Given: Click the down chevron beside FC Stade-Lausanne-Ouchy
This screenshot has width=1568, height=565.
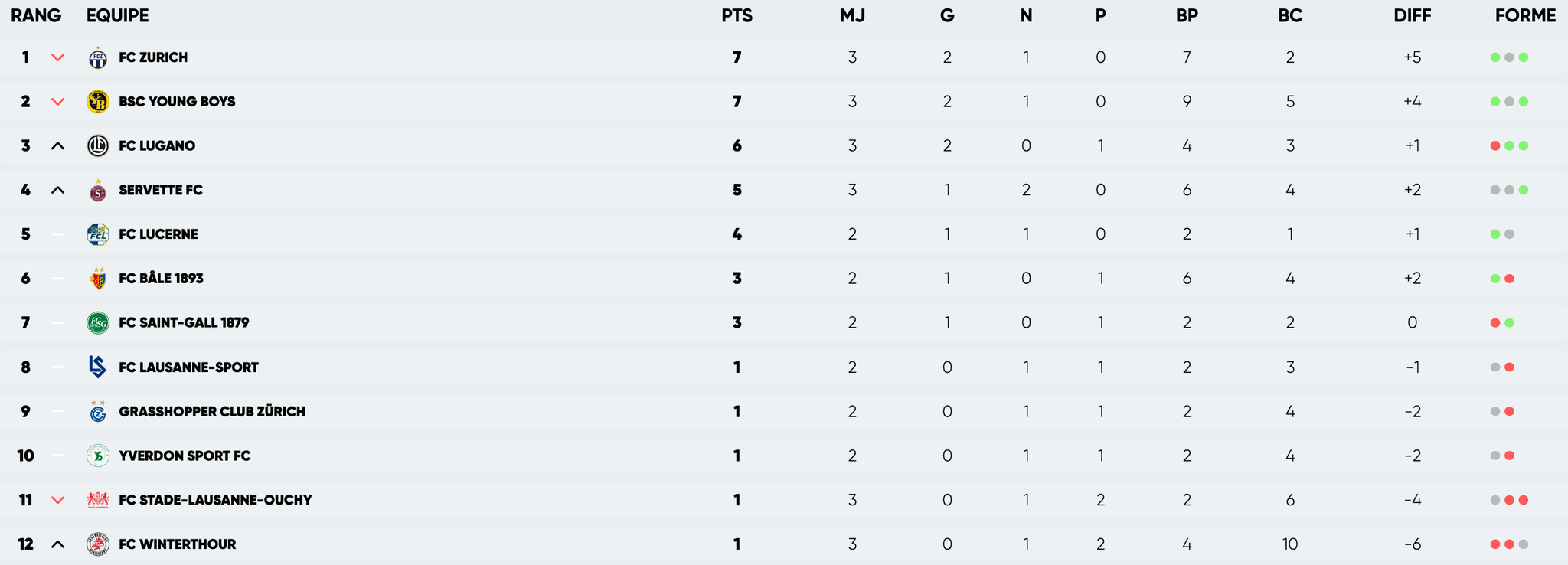Looking at the screenshot, I should coord(57,501).
